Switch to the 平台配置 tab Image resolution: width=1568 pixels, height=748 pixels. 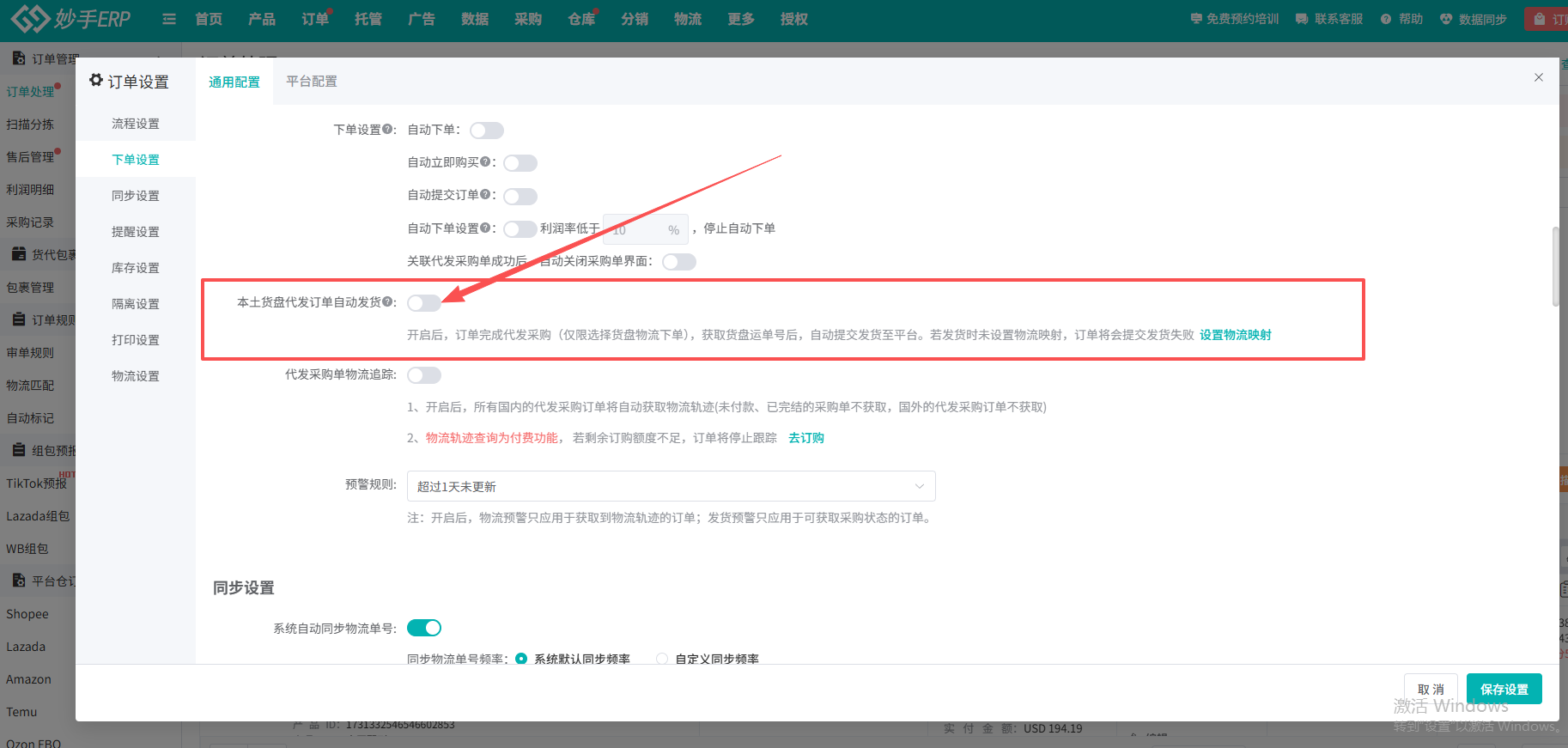[312, 81]
